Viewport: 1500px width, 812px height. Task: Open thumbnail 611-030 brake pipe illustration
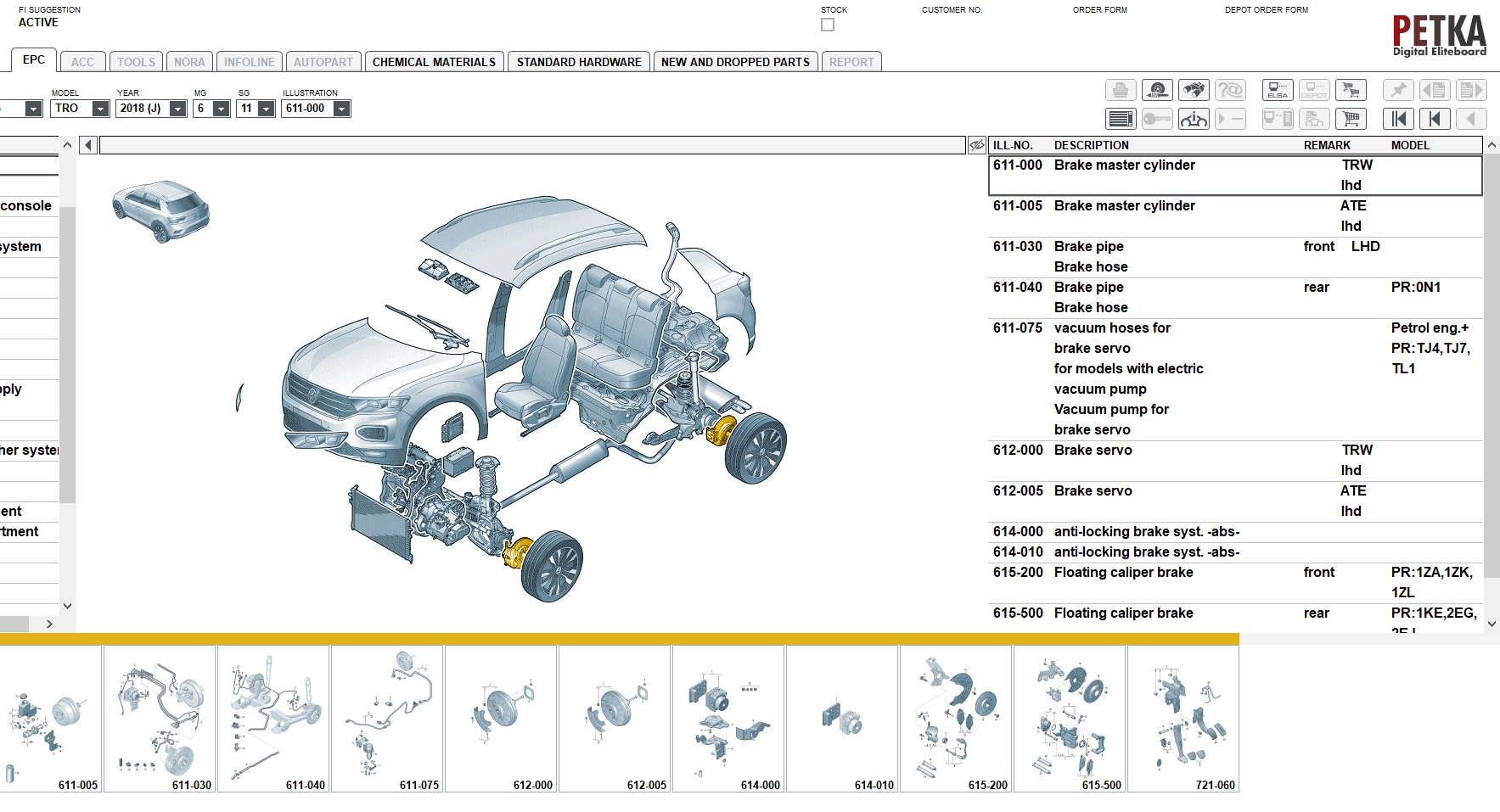[160, 719]
